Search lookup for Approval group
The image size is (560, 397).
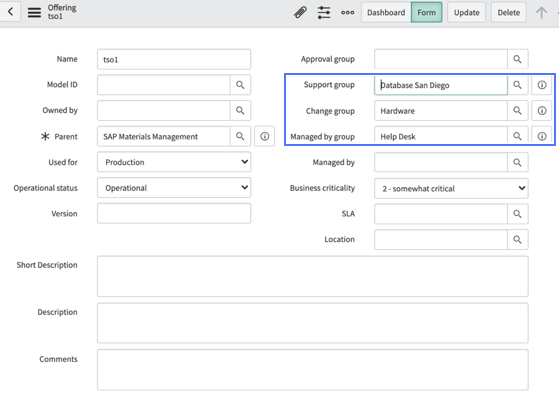coord(518,59)
